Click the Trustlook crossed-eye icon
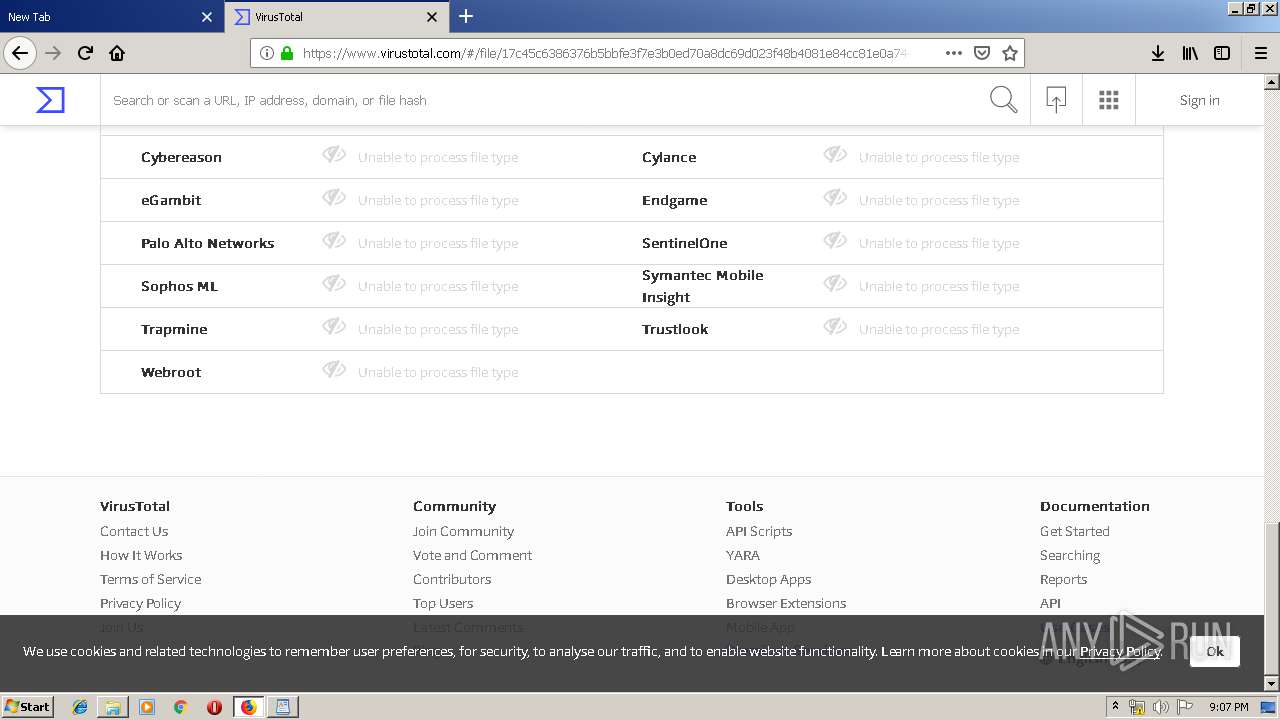This screenshot has height=720, width=1280. coord(835,327)
